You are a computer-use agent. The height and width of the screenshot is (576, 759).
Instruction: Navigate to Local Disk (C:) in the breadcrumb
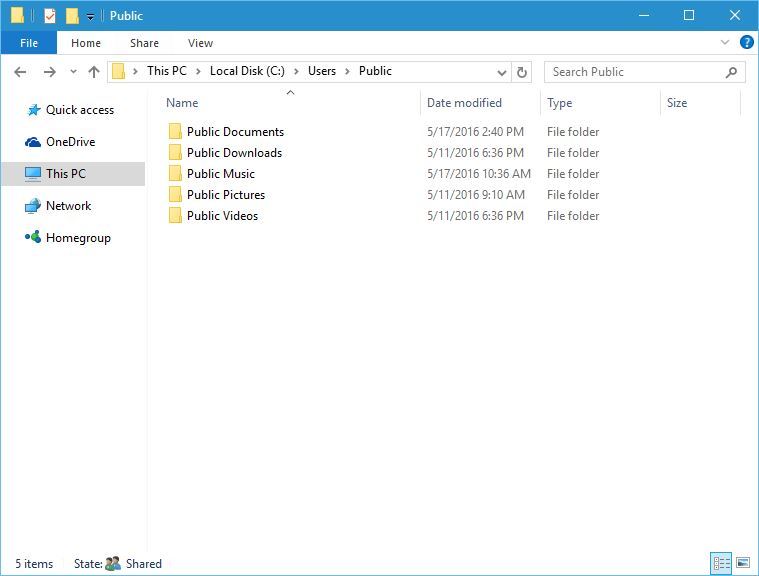247,71
